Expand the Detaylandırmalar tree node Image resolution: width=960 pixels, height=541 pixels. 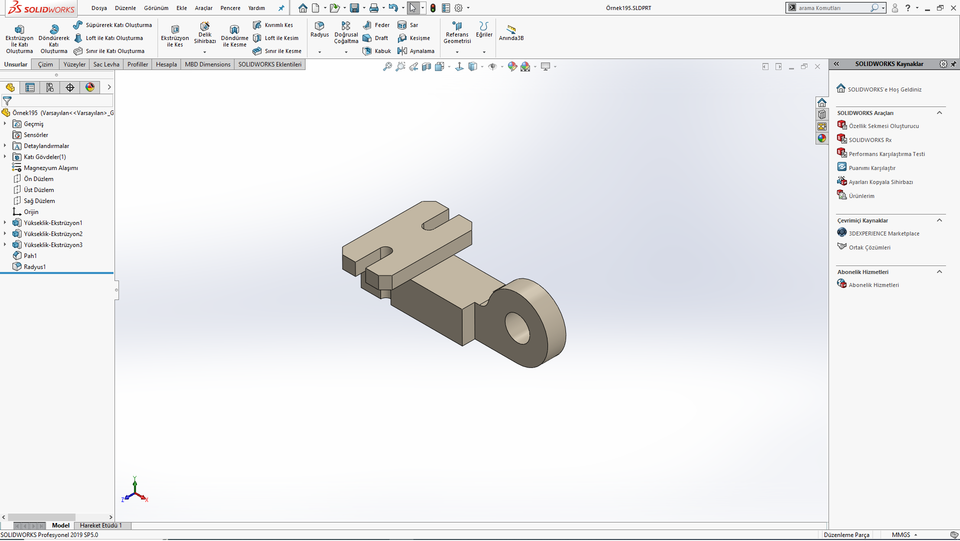[6, 146]
